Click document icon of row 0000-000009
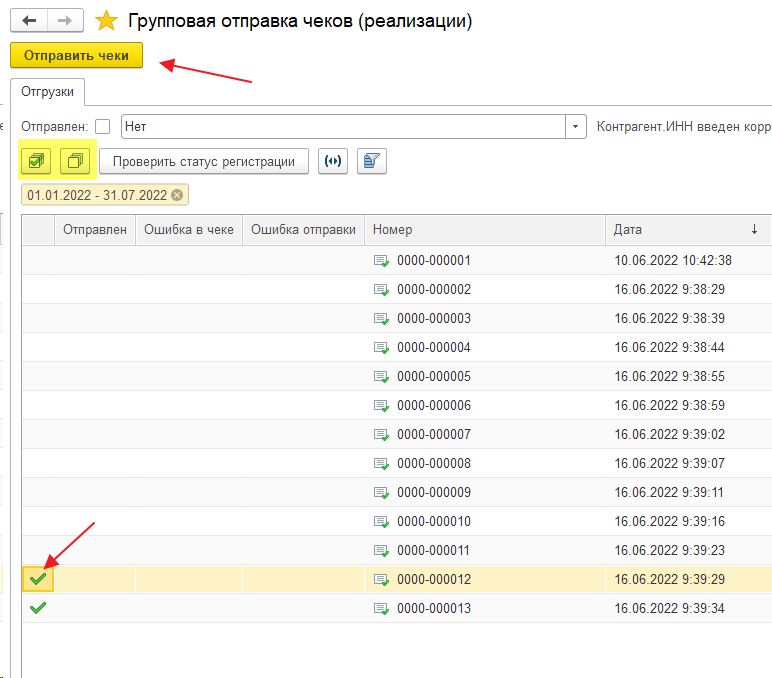 point(381,493)
